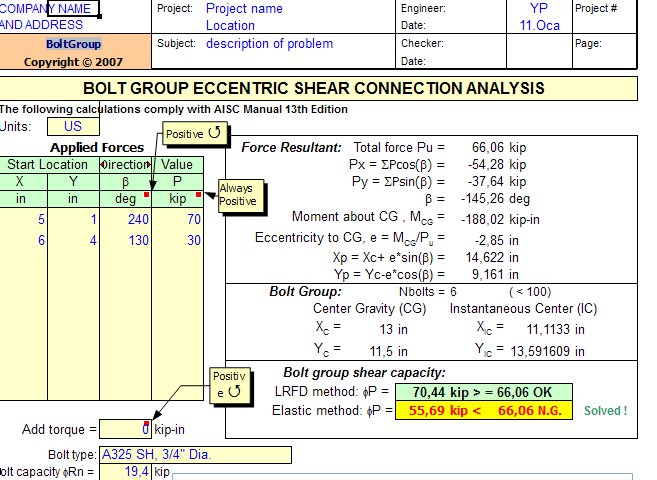Click the AND ADDRESS cell
The height and width of the screenshot is (480, 657).
point(41,25)
